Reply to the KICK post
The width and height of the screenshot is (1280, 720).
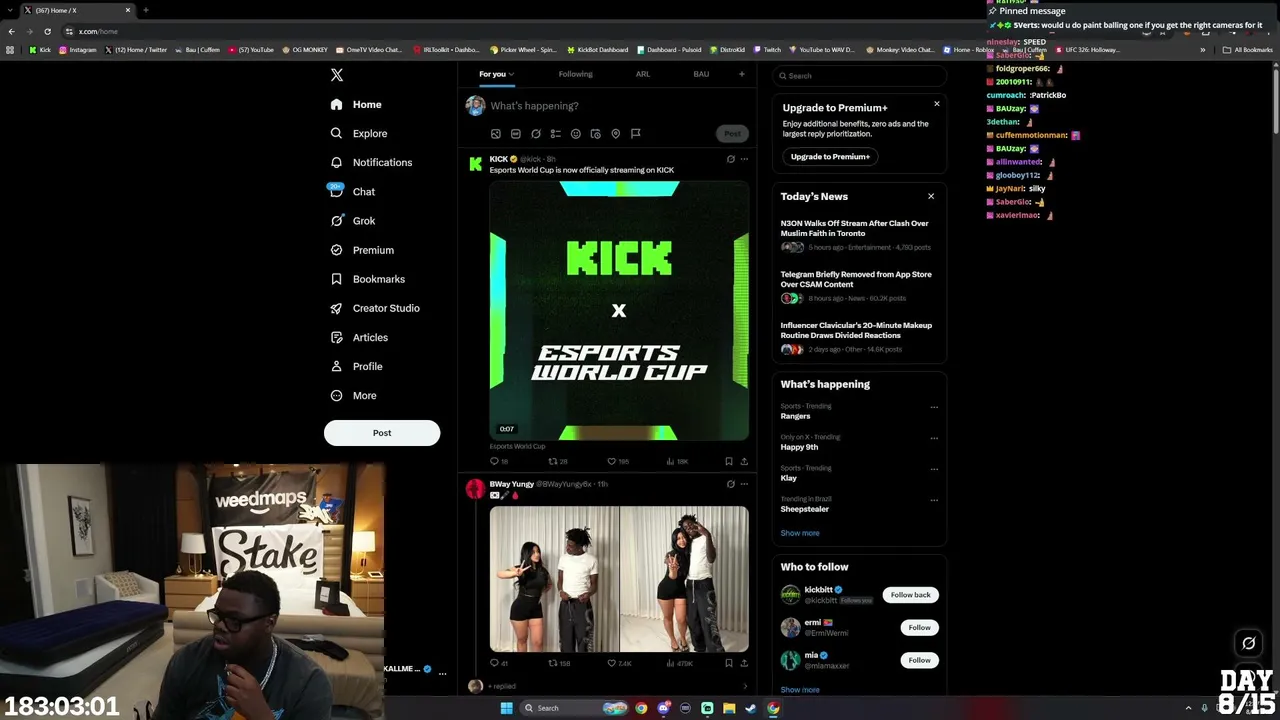tap(498, 461)
